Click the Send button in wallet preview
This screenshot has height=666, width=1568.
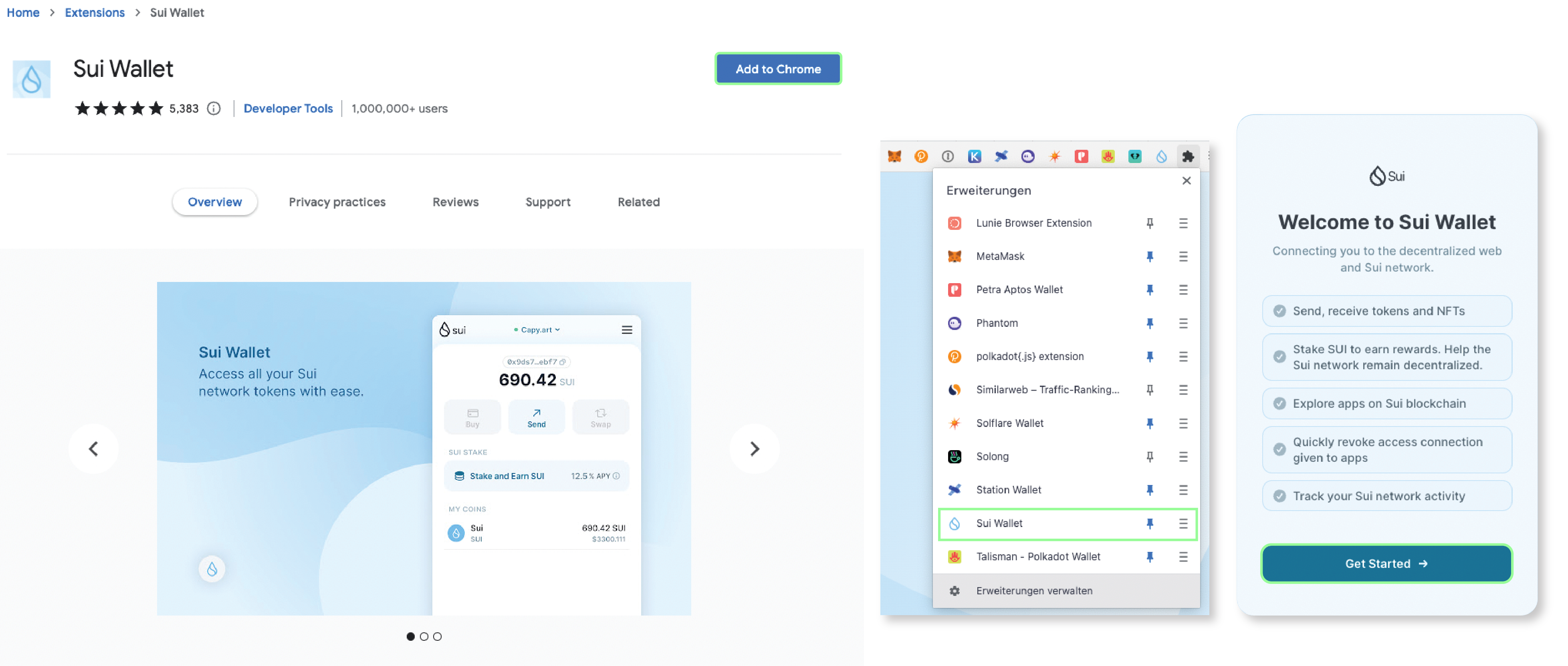click(x=536, y=418)
